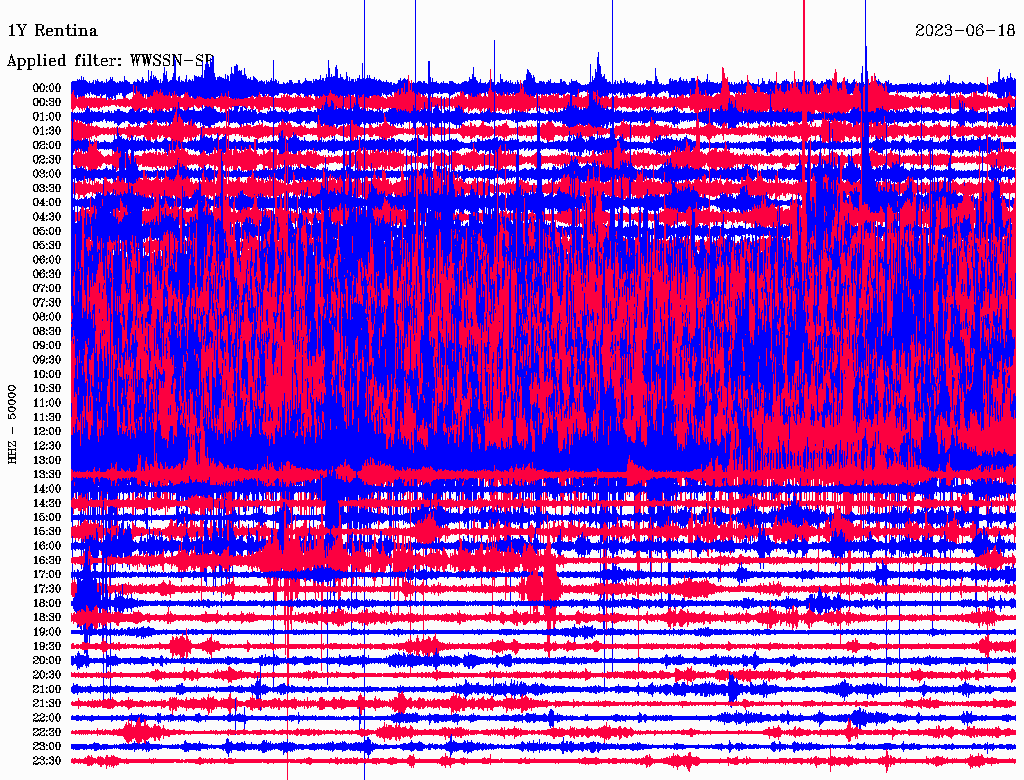Select the 02:00 time label

[47, 146]
